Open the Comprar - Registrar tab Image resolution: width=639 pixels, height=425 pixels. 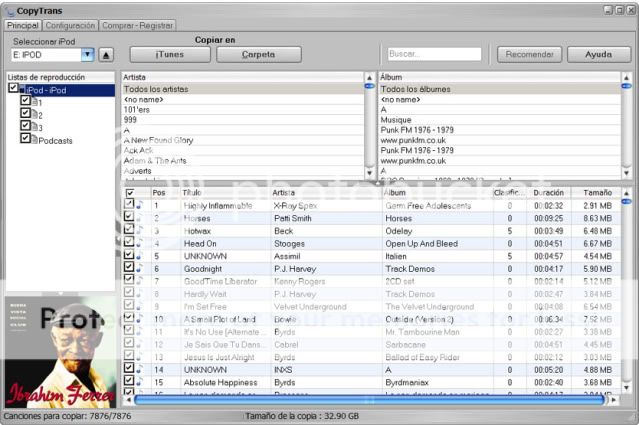click(x=137, y=25)
